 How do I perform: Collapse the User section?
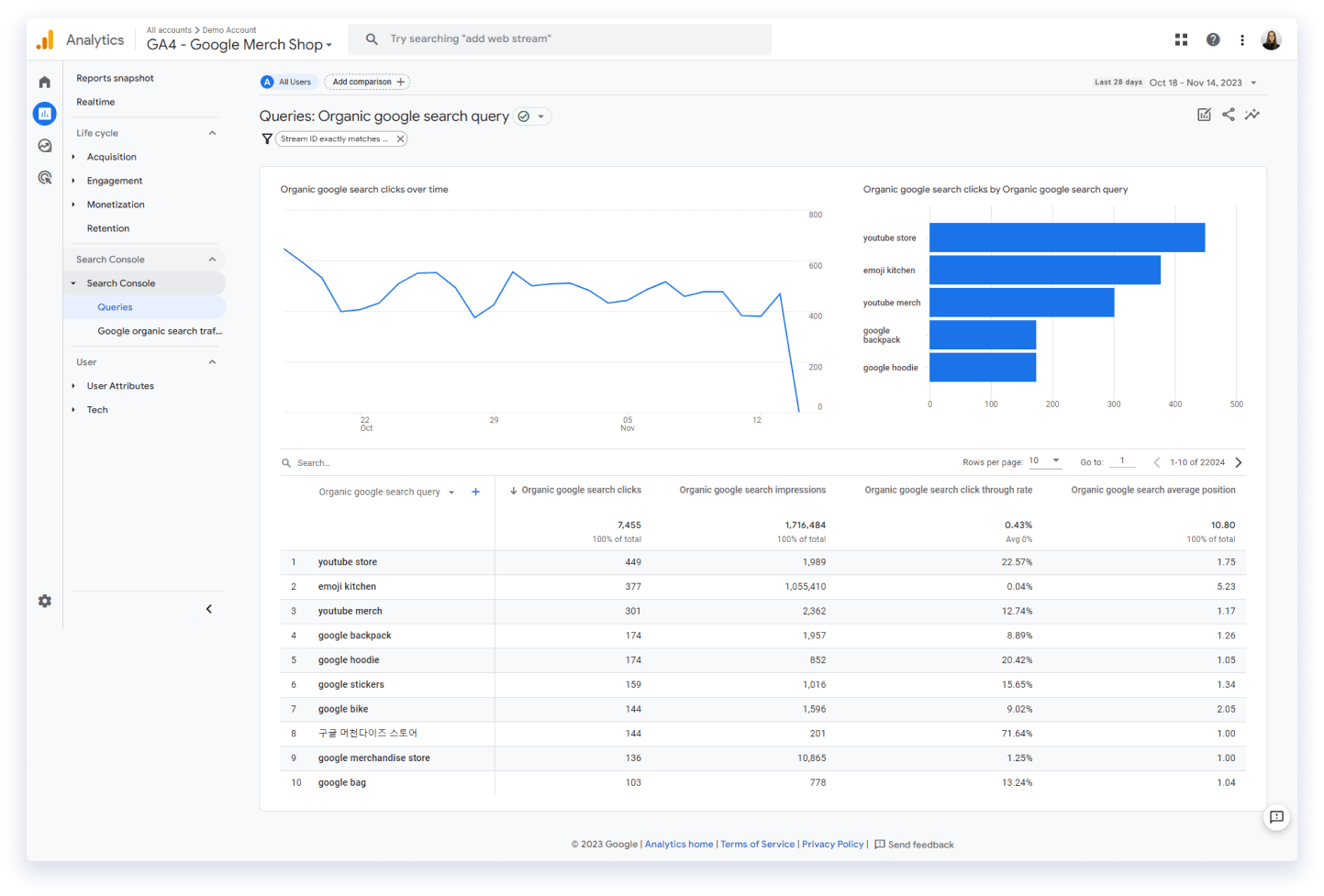tap(212, 362)
